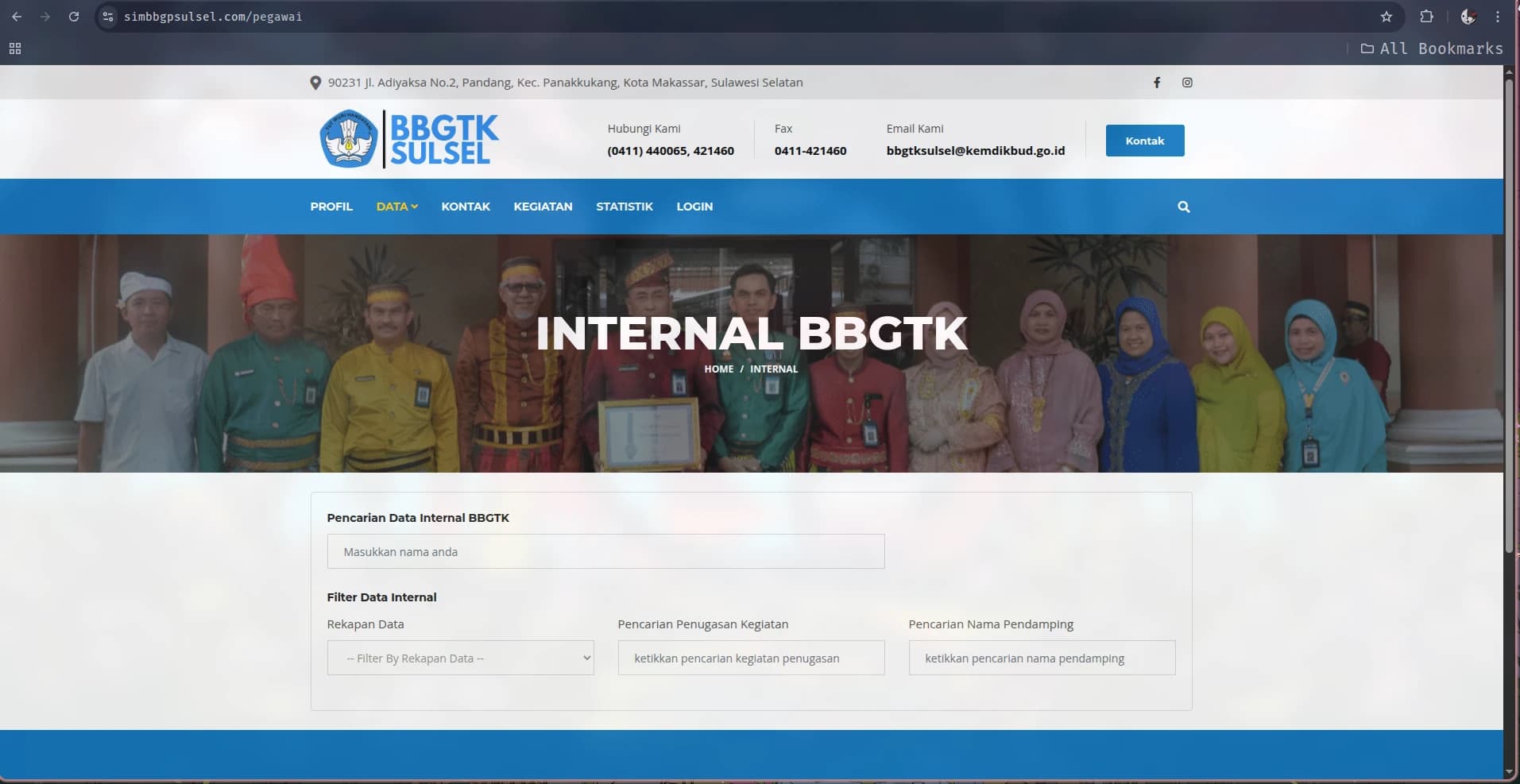Expand the DATA navigation dropdown
The width and height of the screenshot is (1520, 784).
(396, 207)
